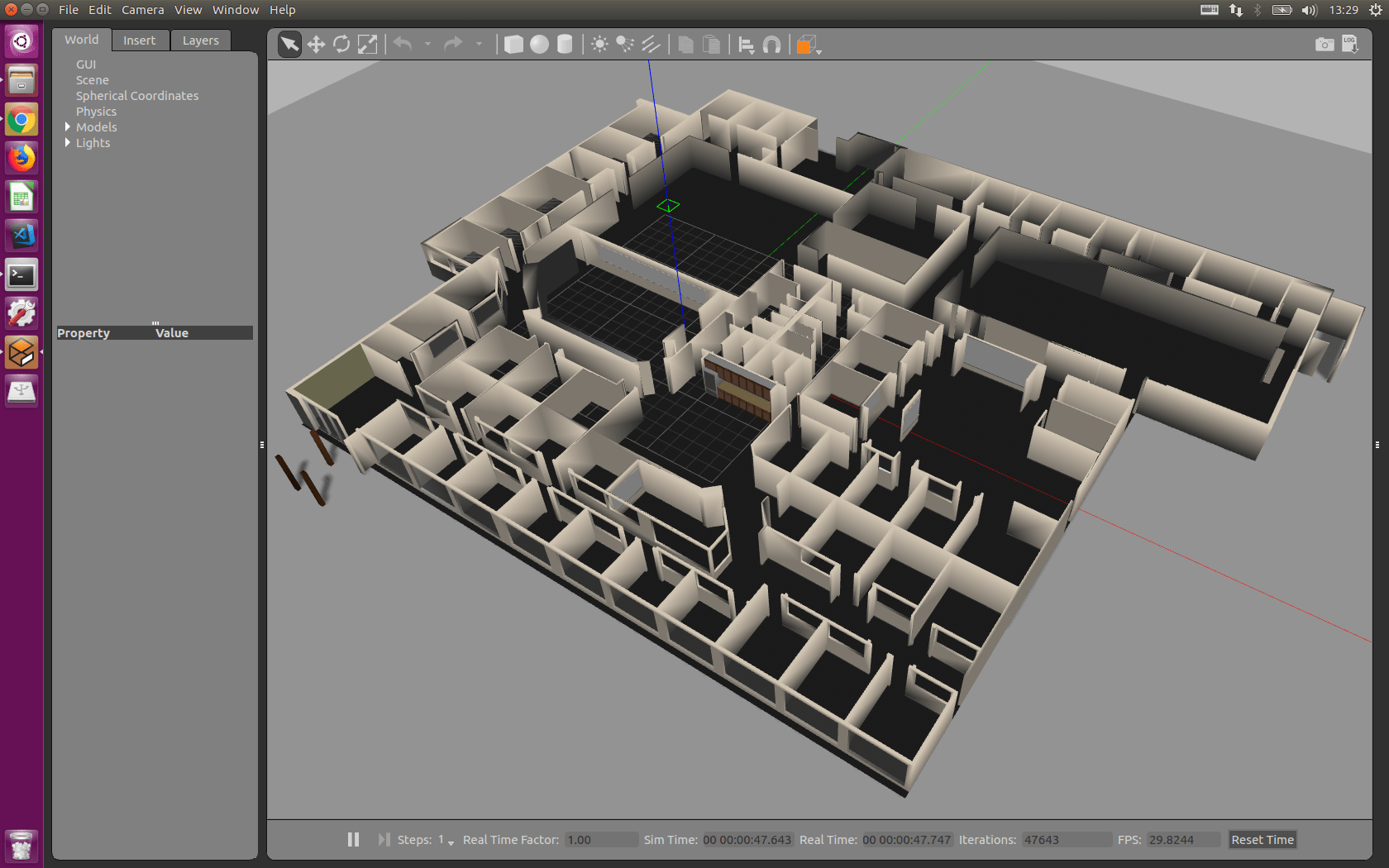Click the left panel splitter handle
This screenshot has height=868, width=1389.
click(x=262, y=445)
